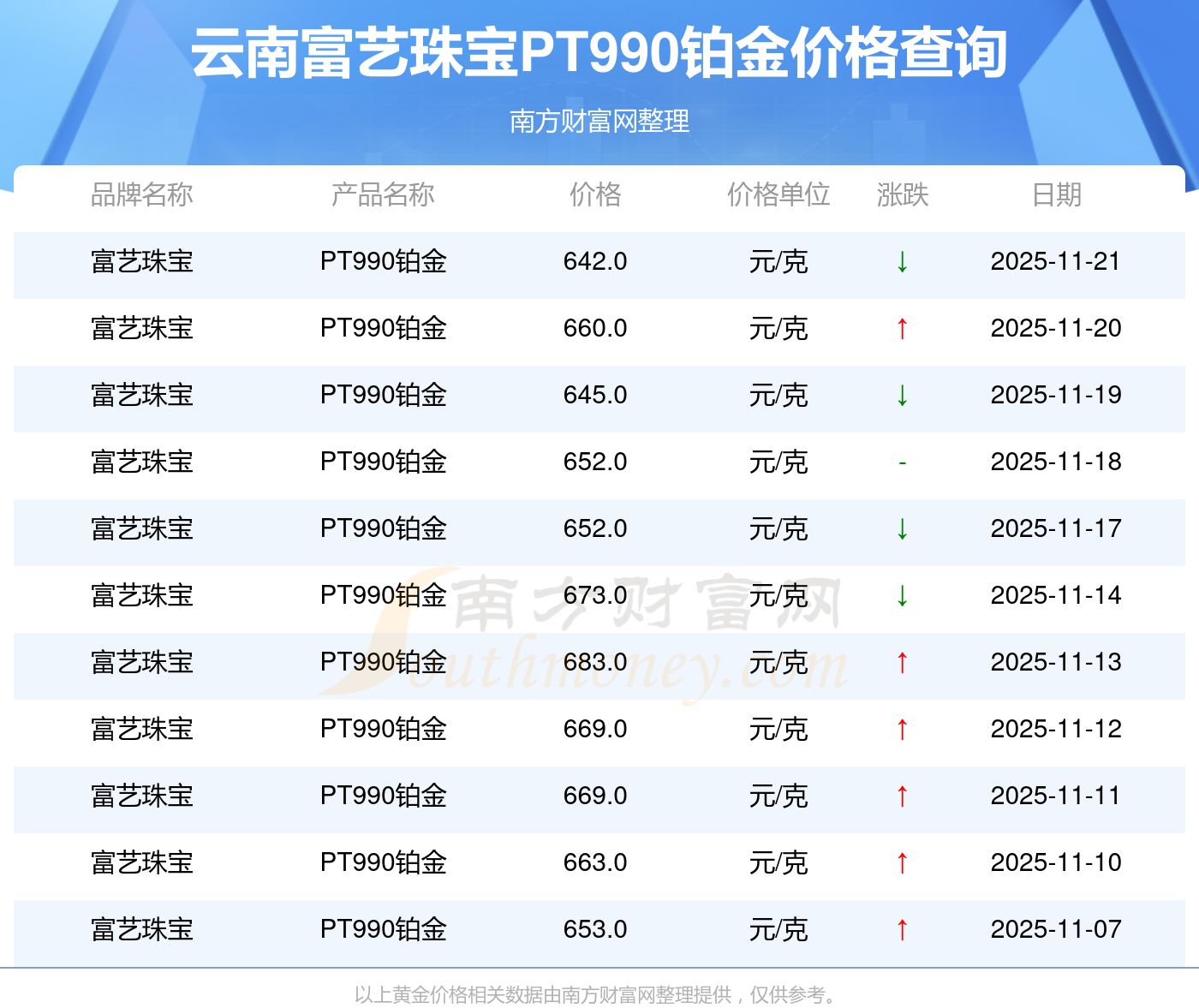
Task: Click the 价格 column header
Action: coord(595,195)
